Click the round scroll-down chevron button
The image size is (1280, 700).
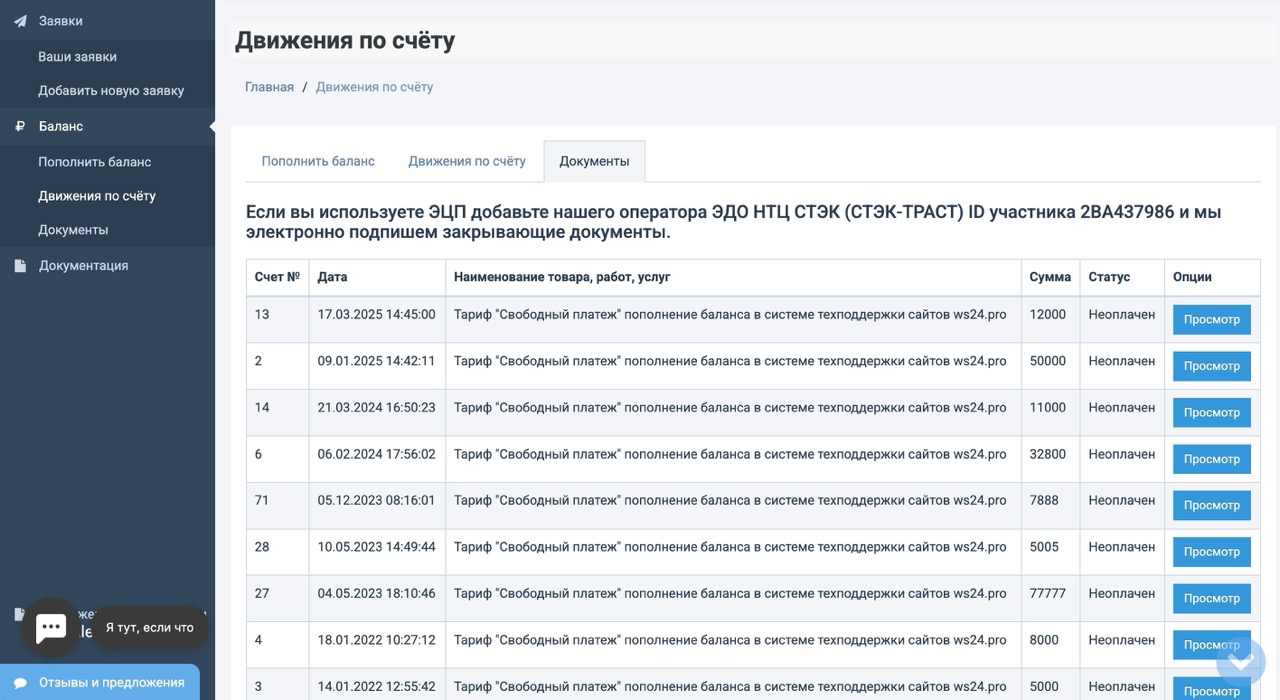(x=1241, y=660)
